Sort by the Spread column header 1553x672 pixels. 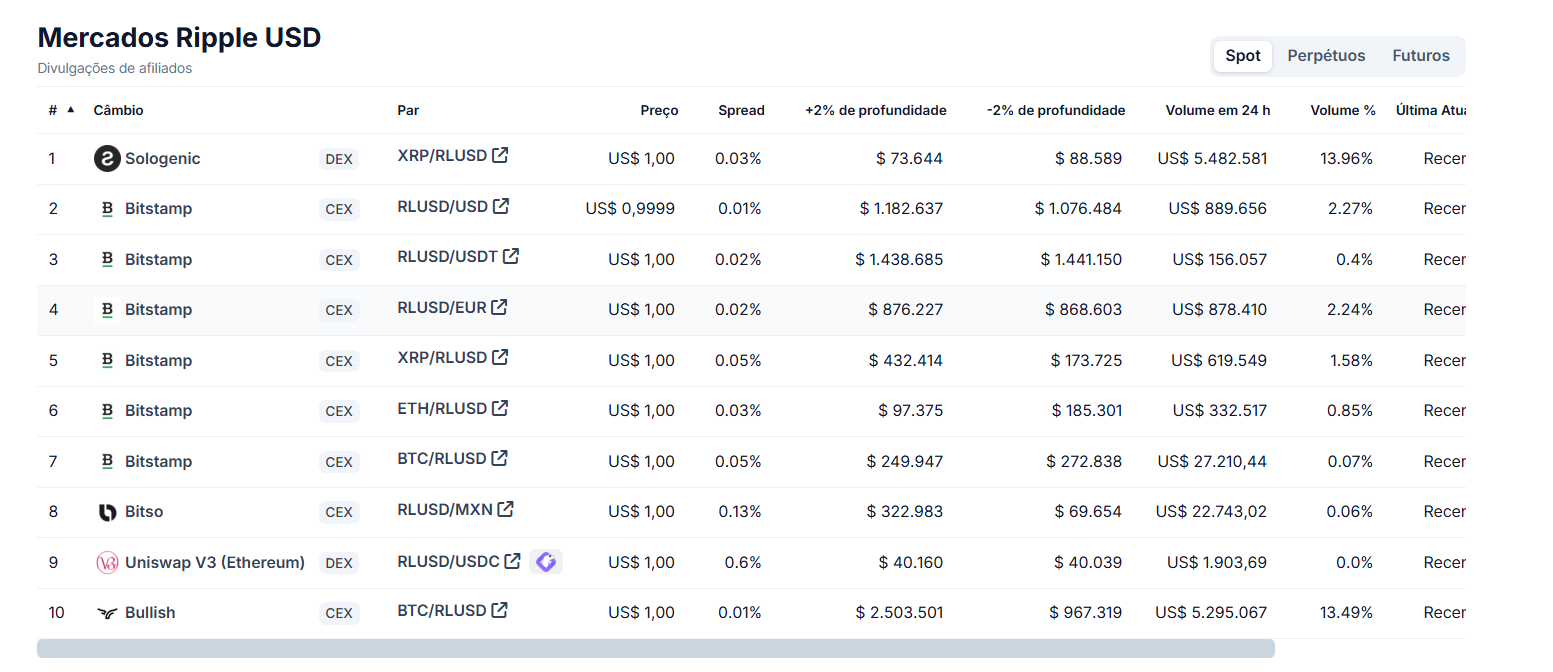click(741, 110)
